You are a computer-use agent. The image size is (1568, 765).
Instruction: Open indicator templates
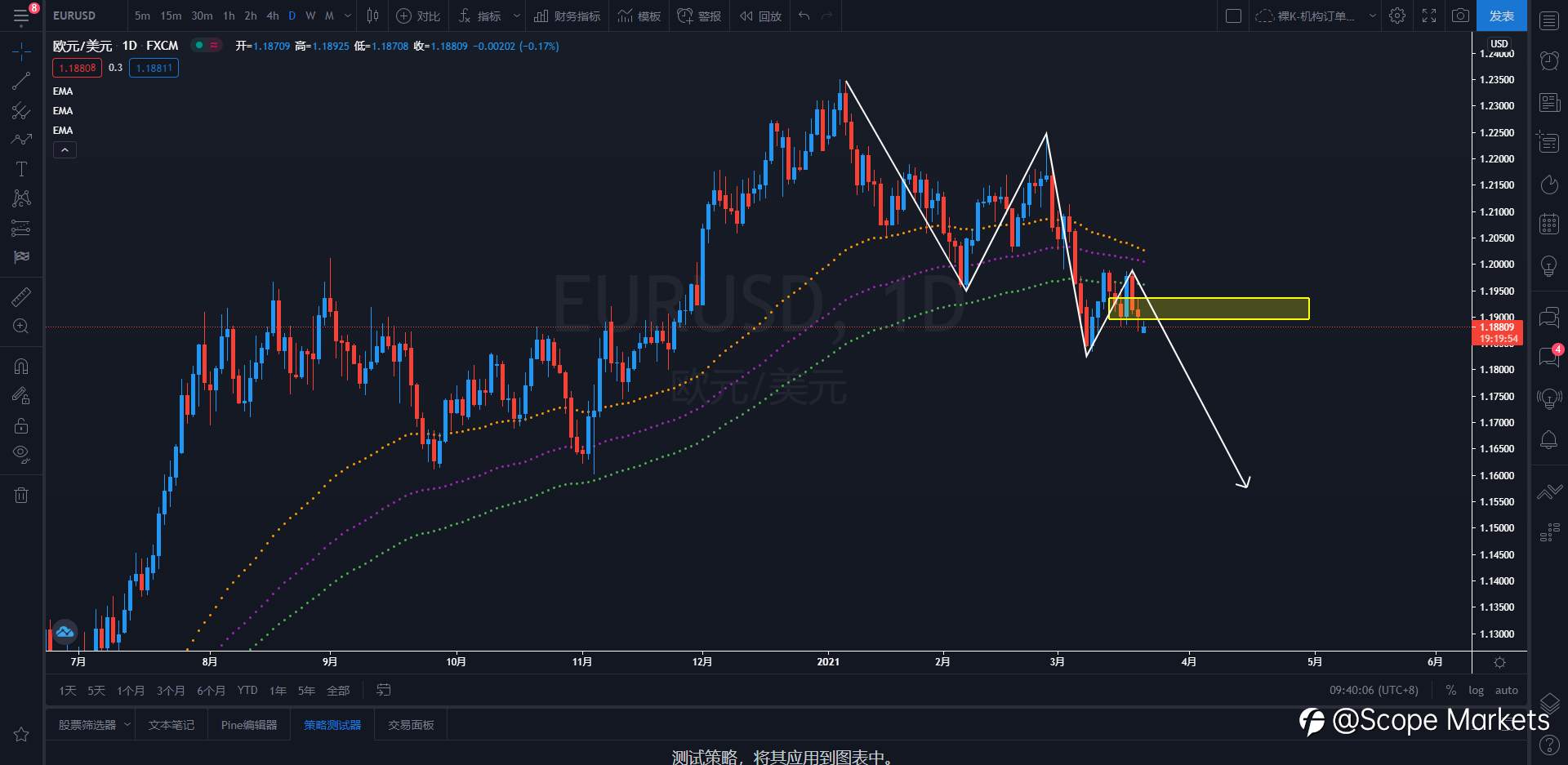coord(639,16)
